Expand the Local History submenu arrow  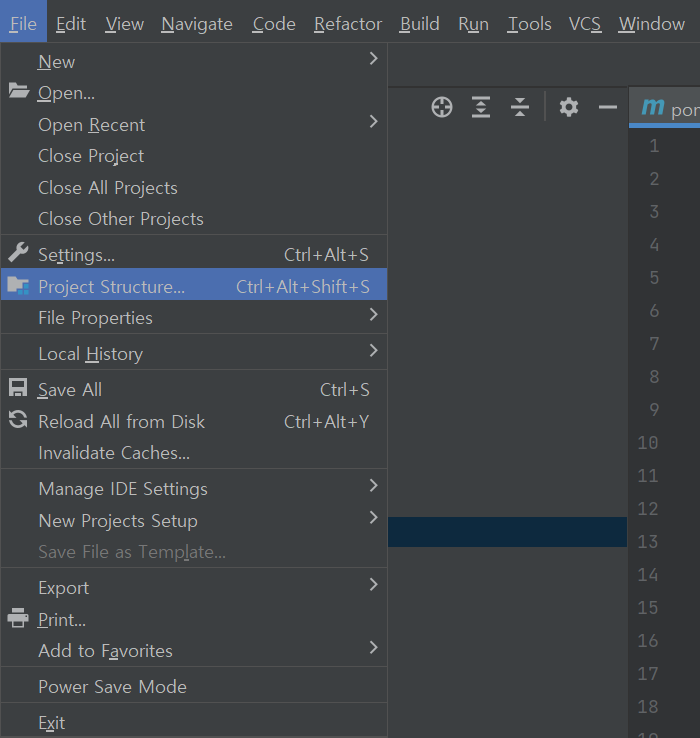coord(373,350)
